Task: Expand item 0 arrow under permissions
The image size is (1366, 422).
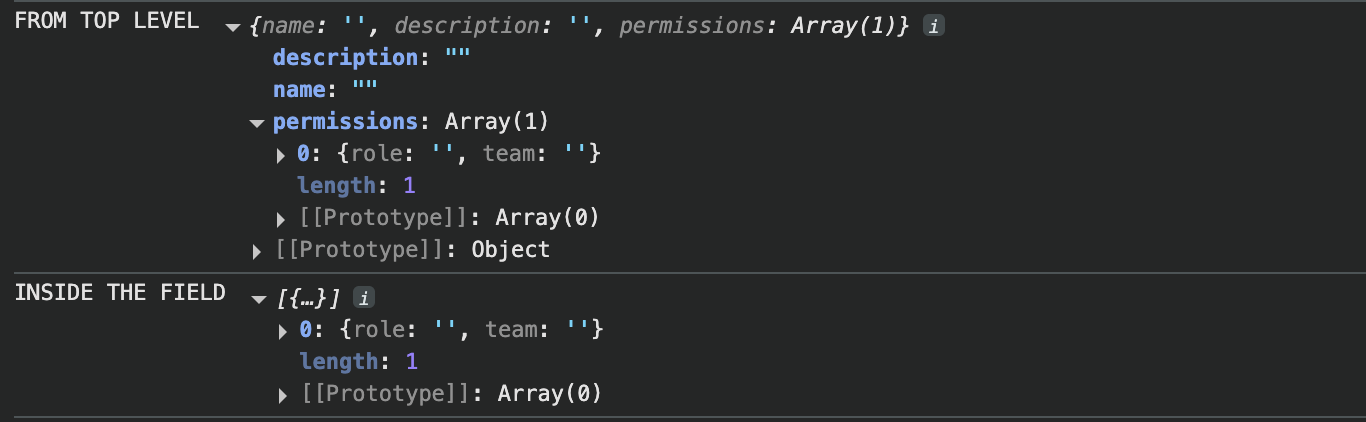Action: [x=282, y=155]
